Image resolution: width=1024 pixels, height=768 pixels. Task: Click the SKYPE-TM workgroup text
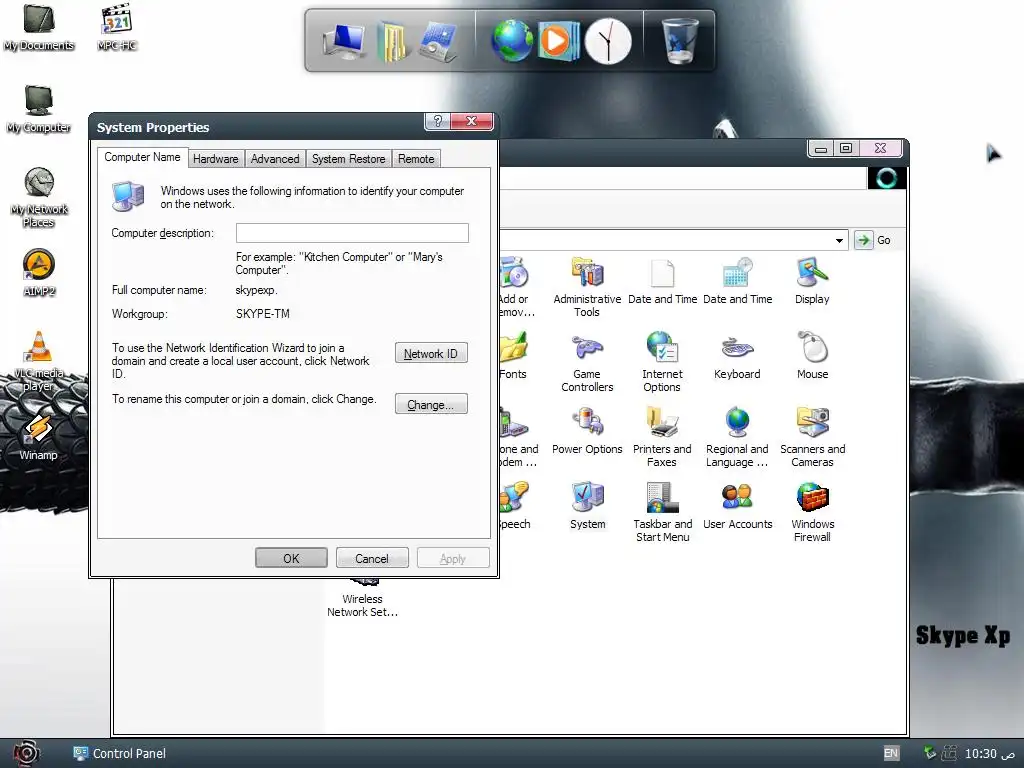pos(263,313)
